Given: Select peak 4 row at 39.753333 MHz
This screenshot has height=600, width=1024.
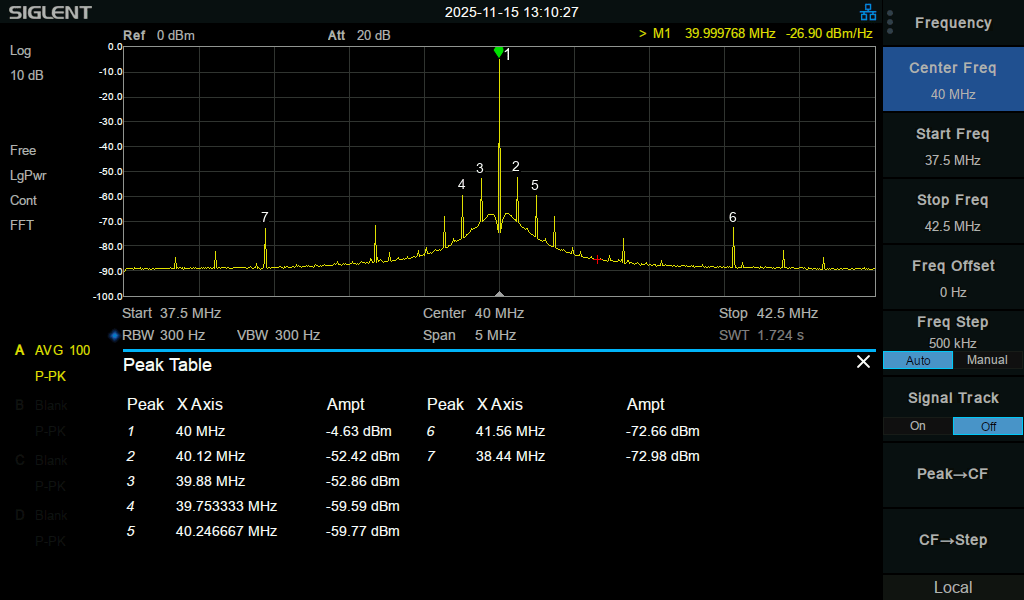Looking at the screenshot, I should 263,506.
